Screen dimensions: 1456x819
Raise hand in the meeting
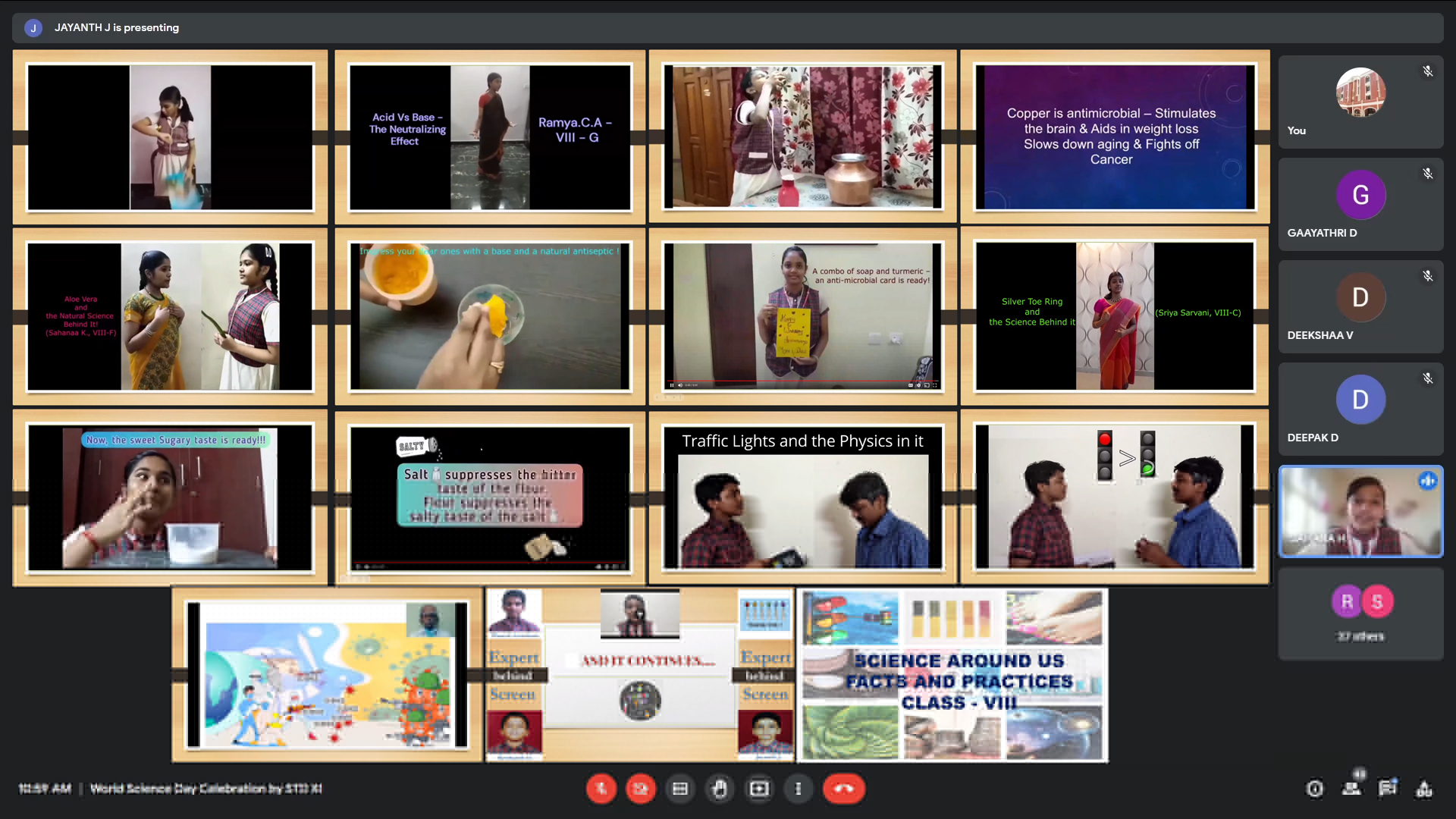click(719, 789)
